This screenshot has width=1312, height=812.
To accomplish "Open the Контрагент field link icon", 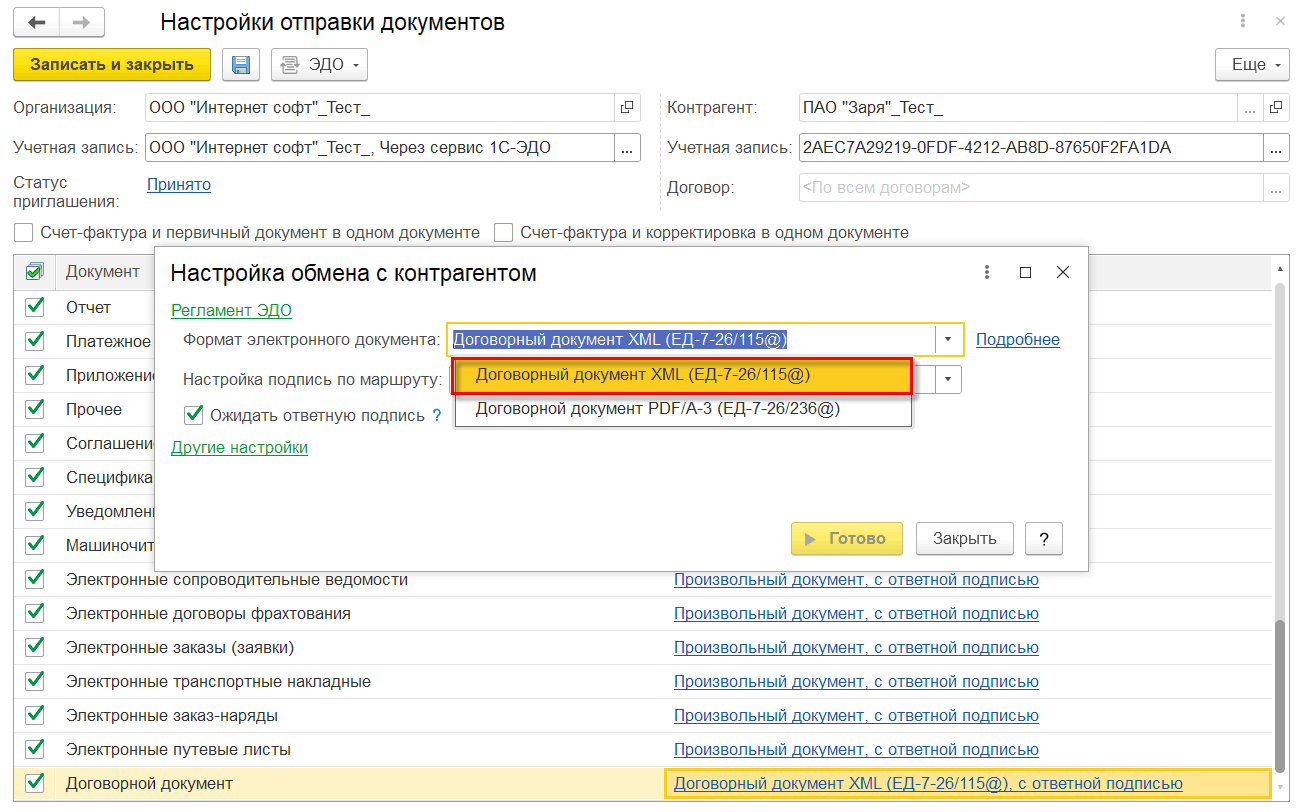I will point(1275,107).
